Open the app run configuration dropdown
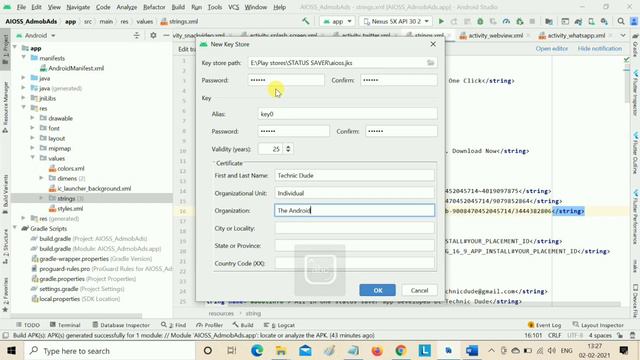 click(337, 21)
